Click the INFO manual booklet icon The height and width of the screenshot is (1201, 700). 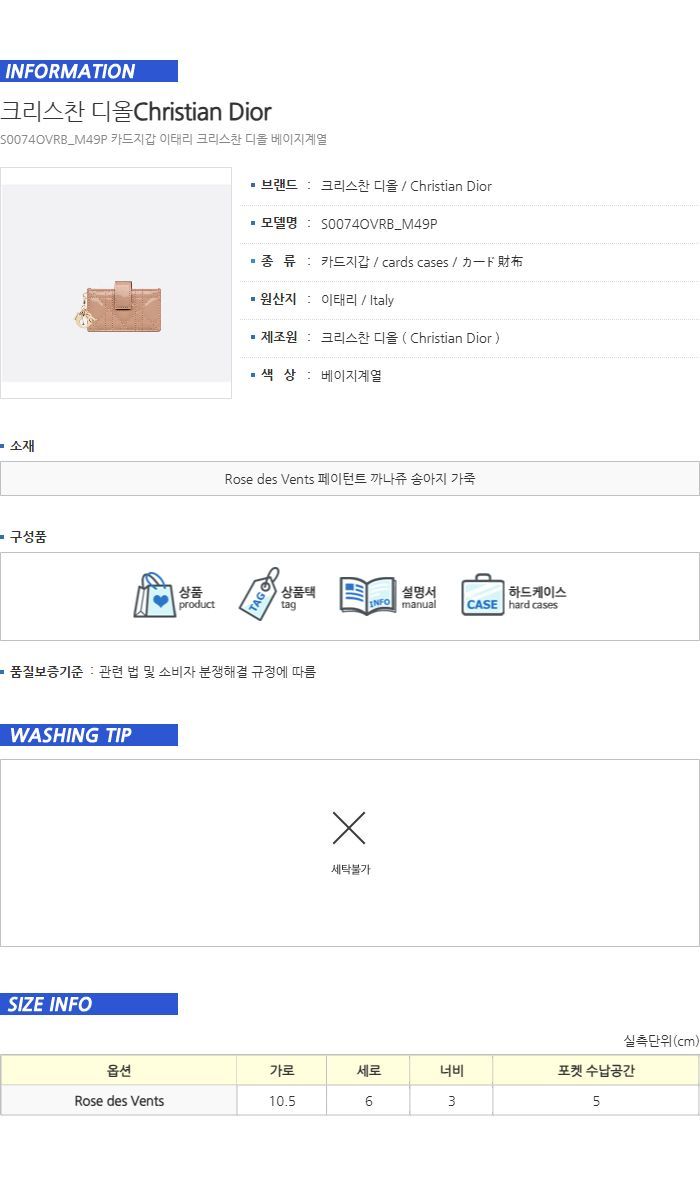click(367, 595)
